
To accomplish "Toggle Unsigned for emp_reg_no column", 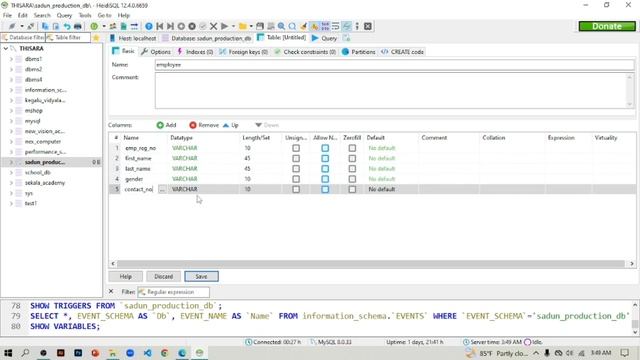I will pos(296,148).
